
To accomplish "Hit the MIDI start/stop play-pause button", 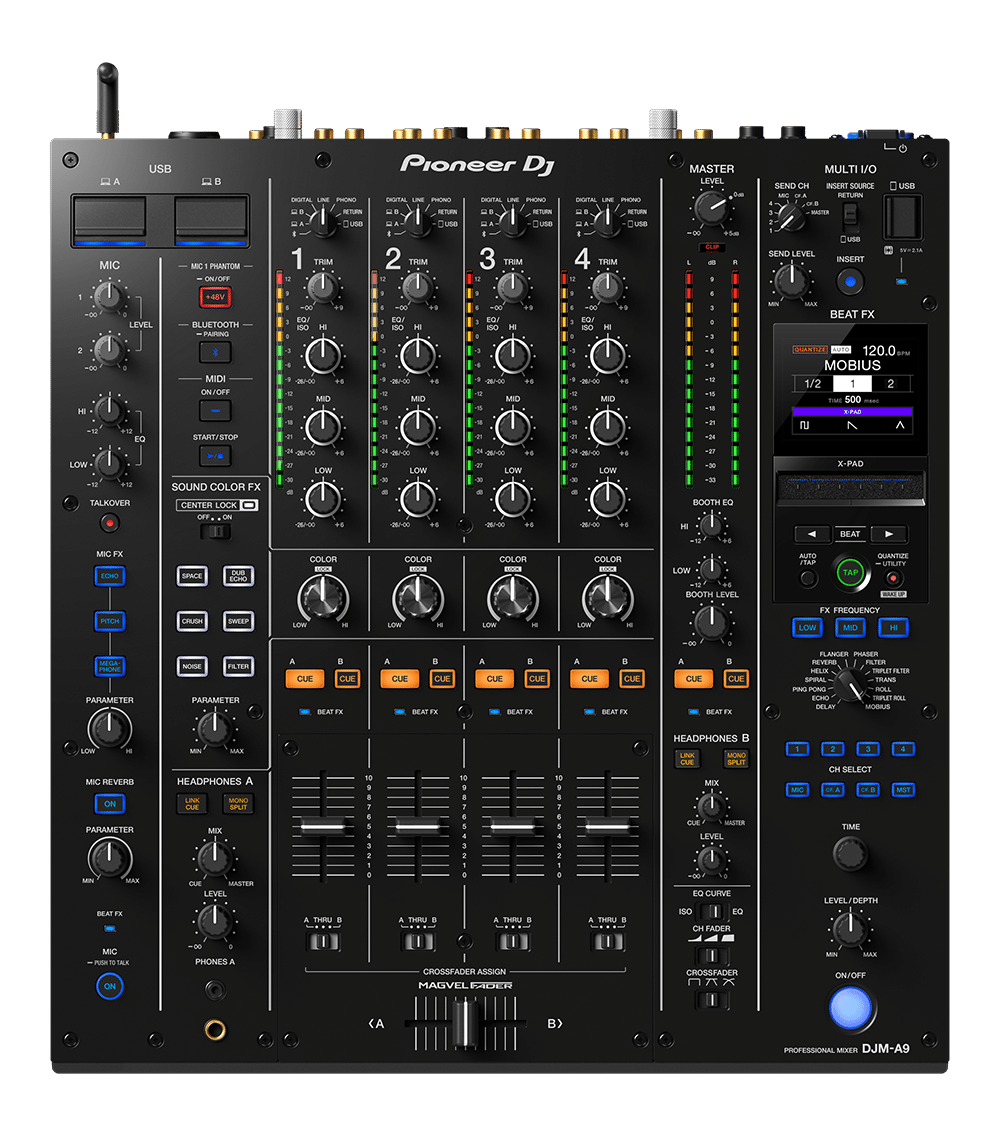I will pos(215,456).
